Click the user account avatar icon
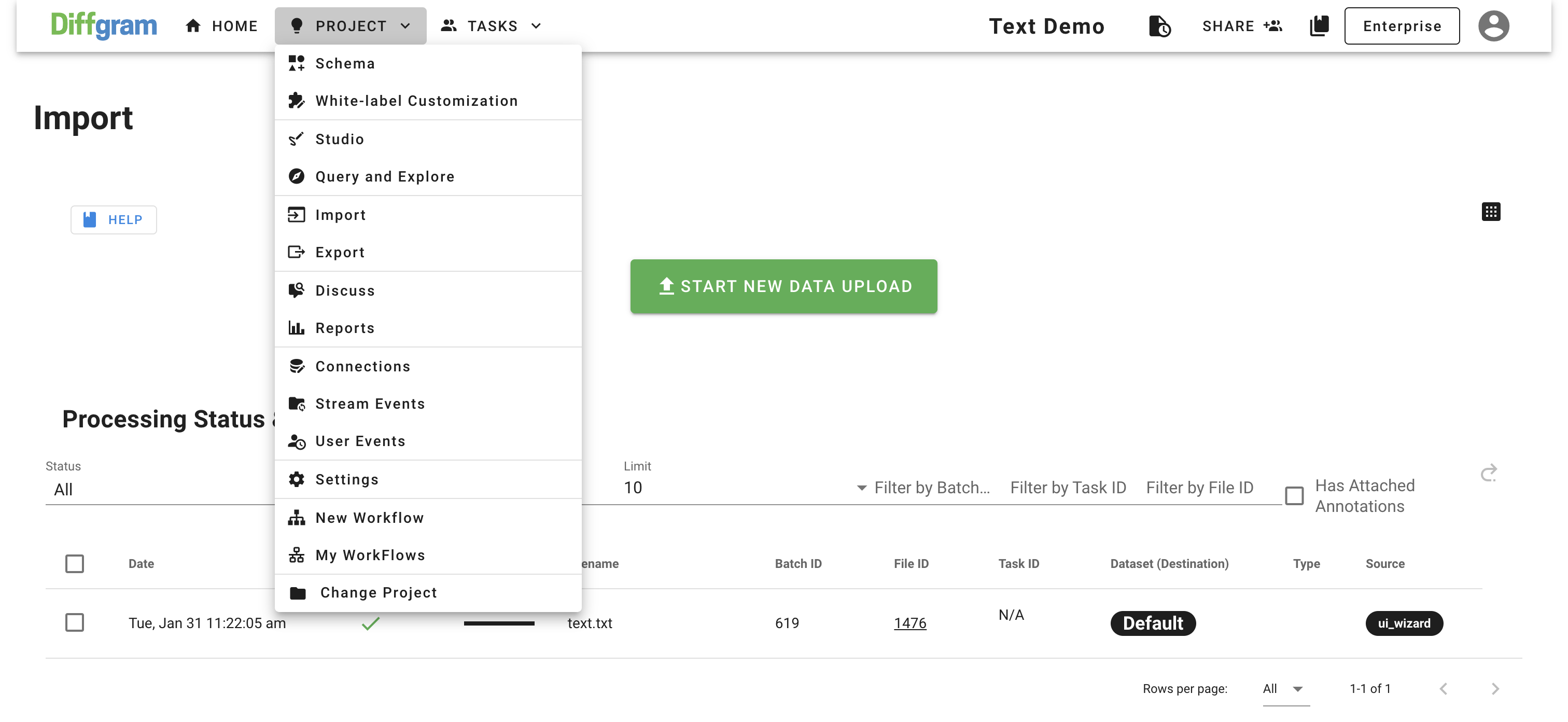The height and width of the screenshot is (722, 1568). [1493, 26]
